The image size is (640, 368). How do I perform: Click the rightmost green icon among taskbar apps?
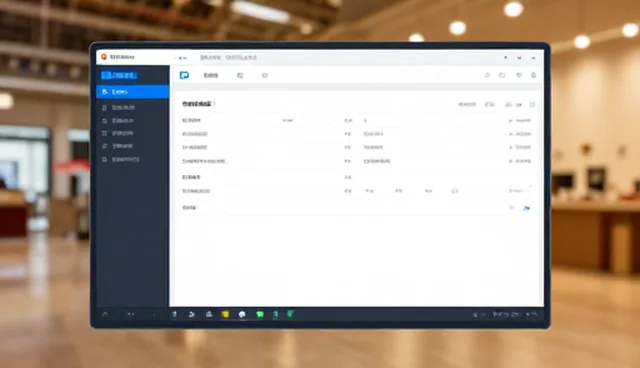(x=290, y=314)
